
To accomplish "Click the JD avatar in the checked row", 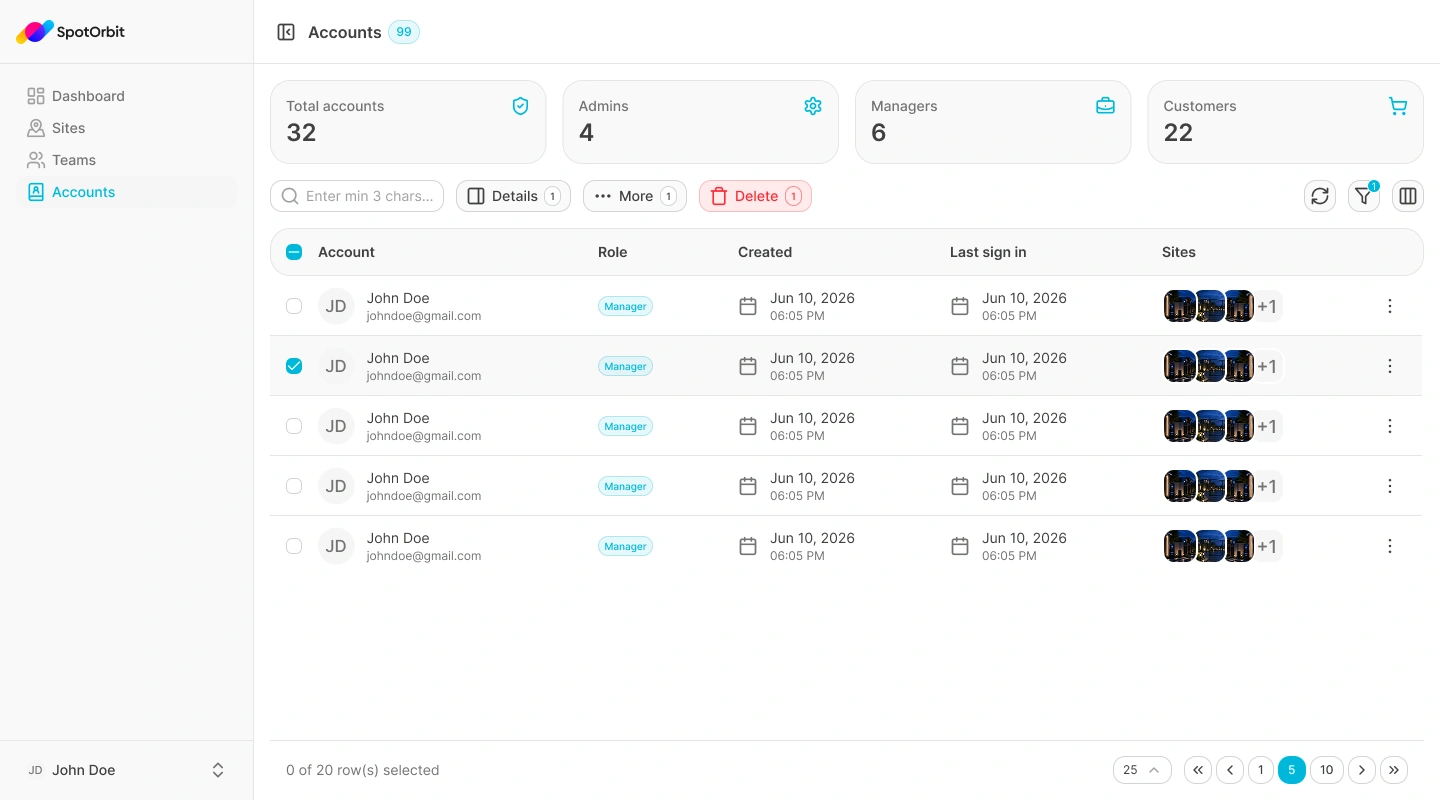I will point(336,366).
